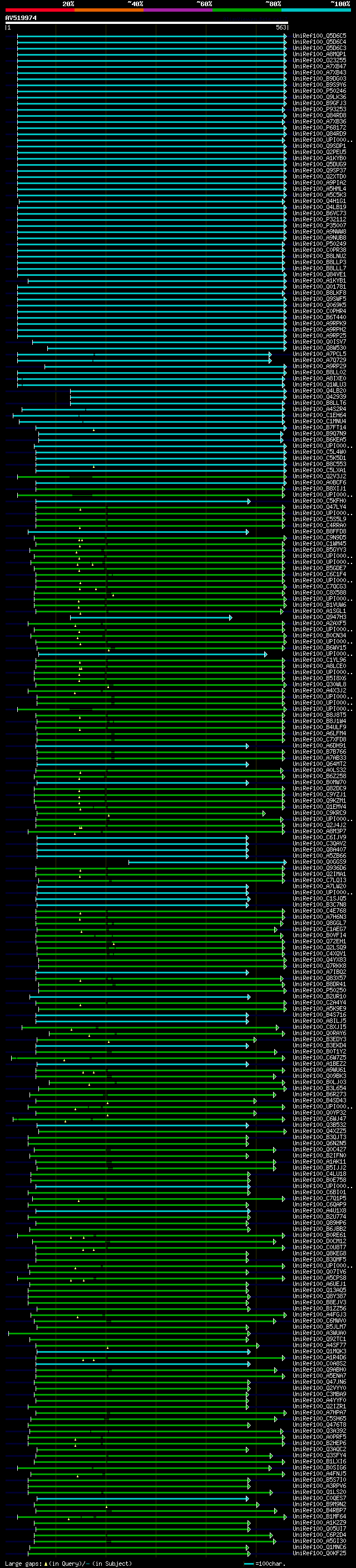The width and height of the screenshot is (356, 1568).
Task: Select hit UniRef100_Q0GGS9
Action: (x=319, y=862)
